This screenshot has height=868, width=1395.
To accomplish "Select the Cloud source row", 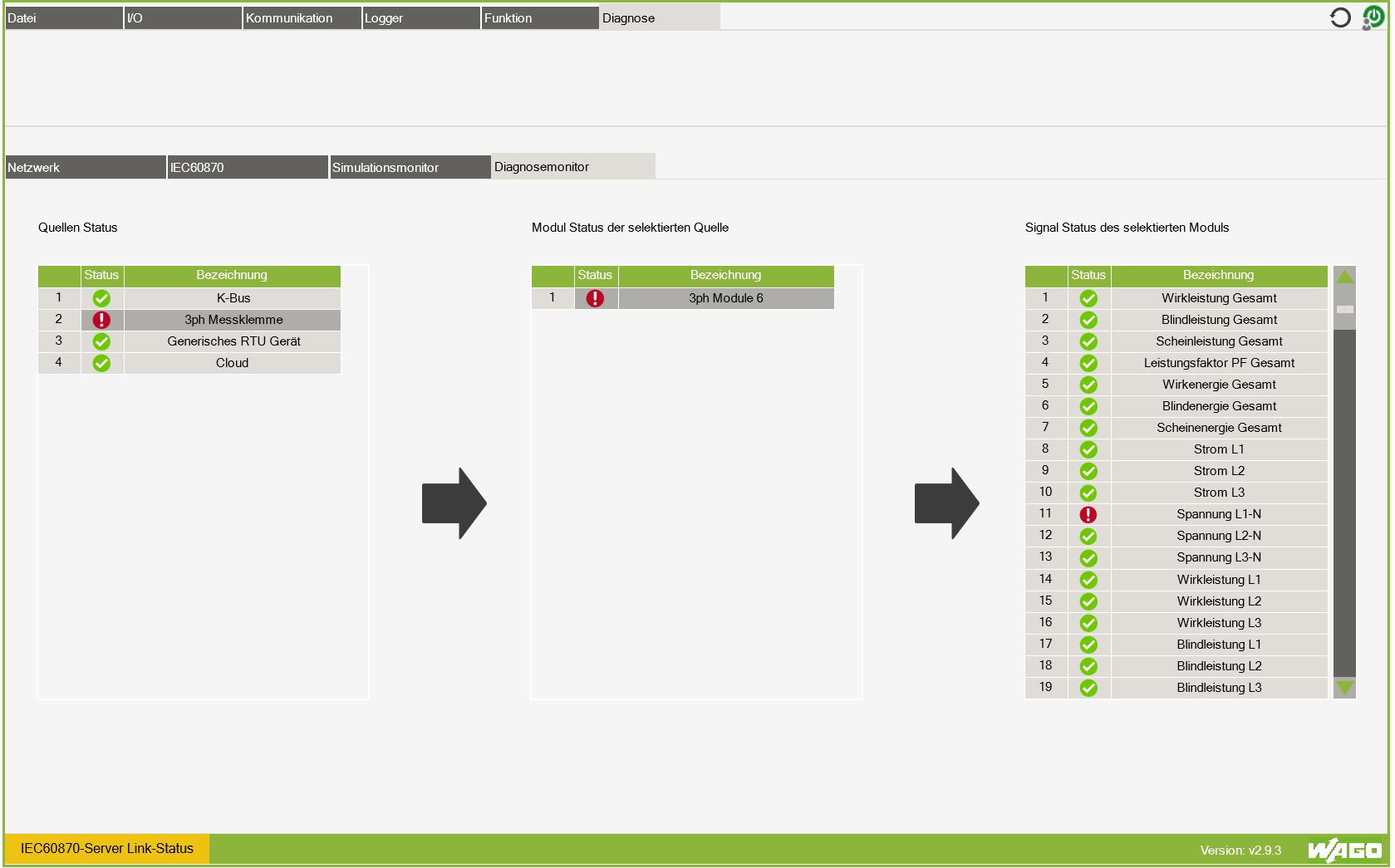I will coord(189,363).
